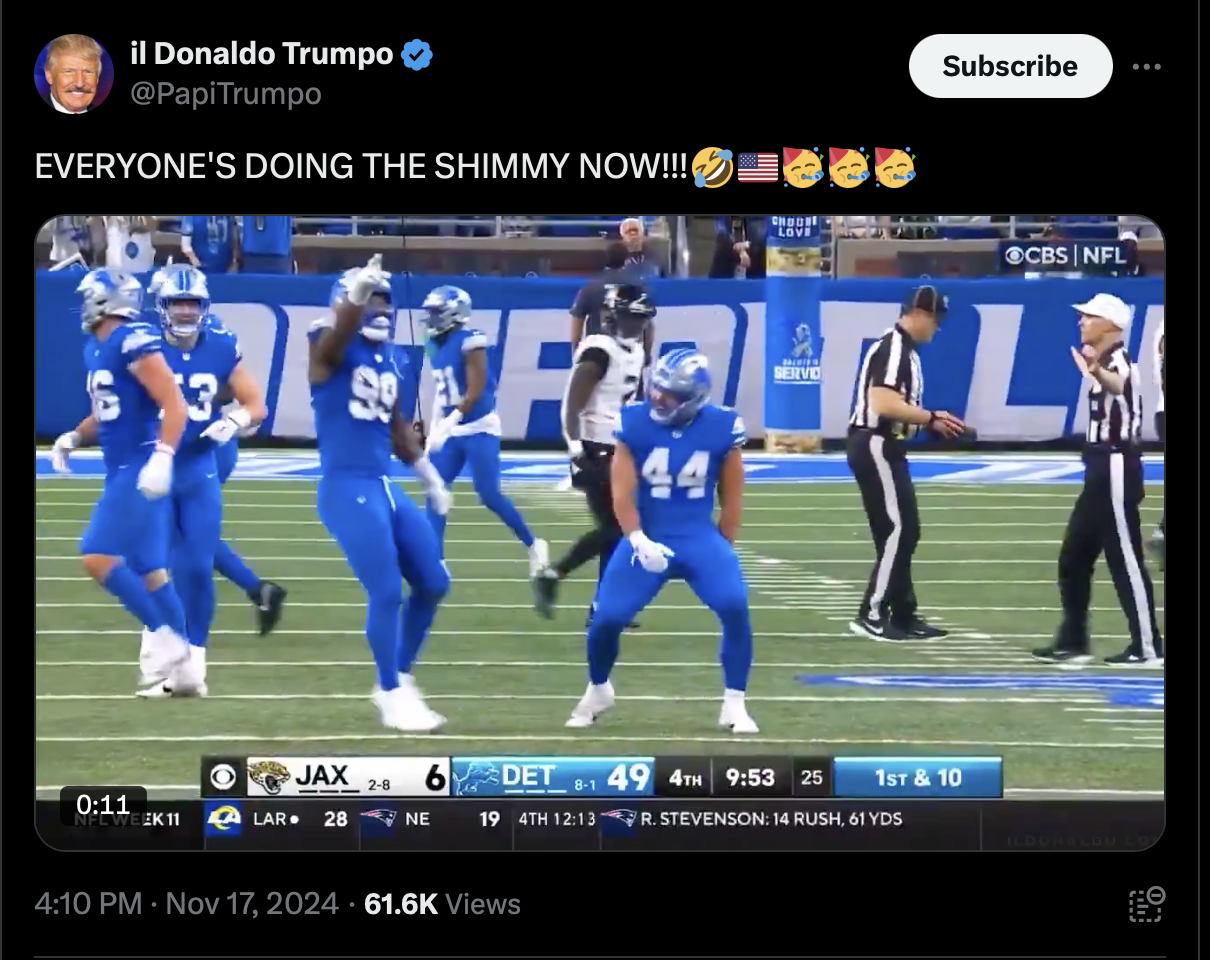
Task: Click the Lions DET score 49
Action: point(629,777)
